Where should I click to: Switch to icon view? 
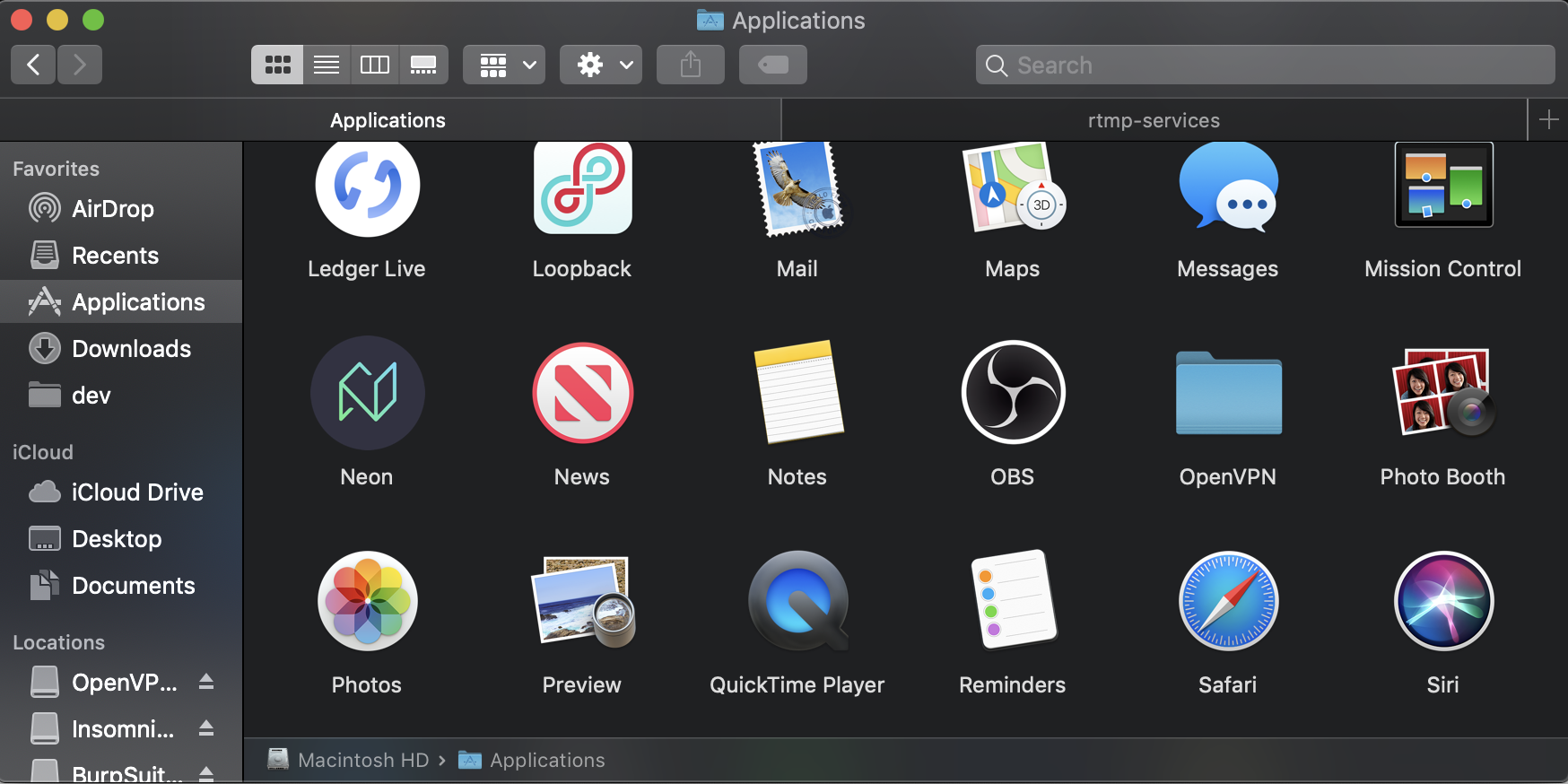277,65
